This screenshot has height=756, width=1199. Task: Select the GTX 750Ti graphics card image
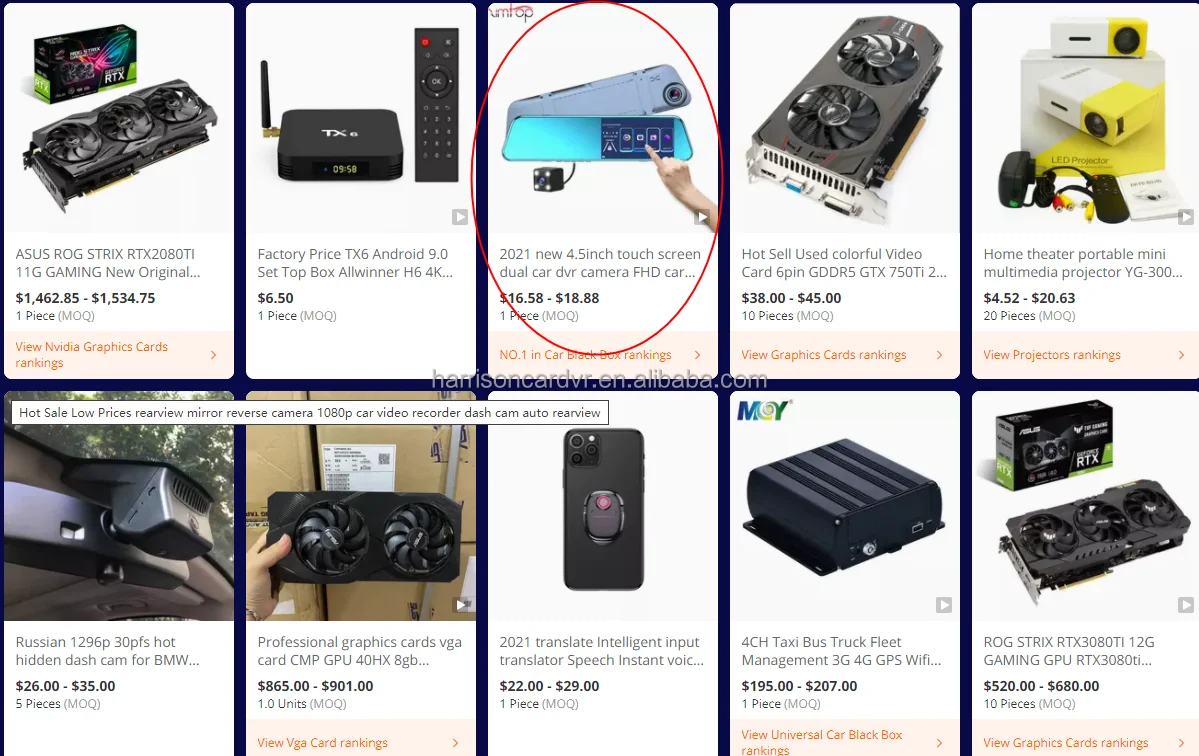(845, 118)
